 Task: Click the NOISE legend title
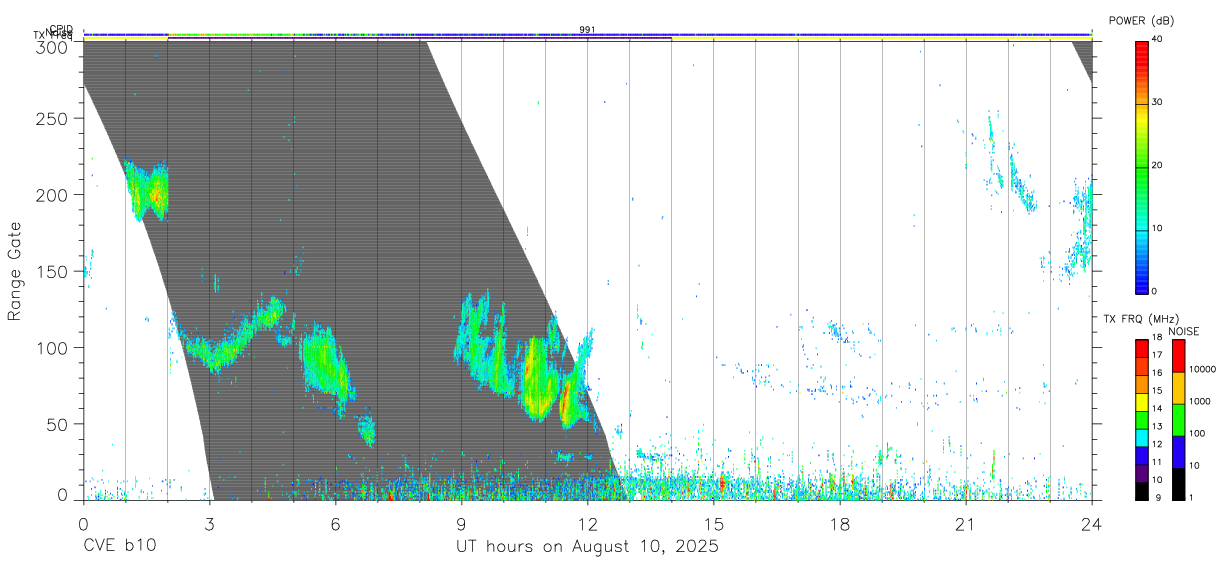point(1184,332)
